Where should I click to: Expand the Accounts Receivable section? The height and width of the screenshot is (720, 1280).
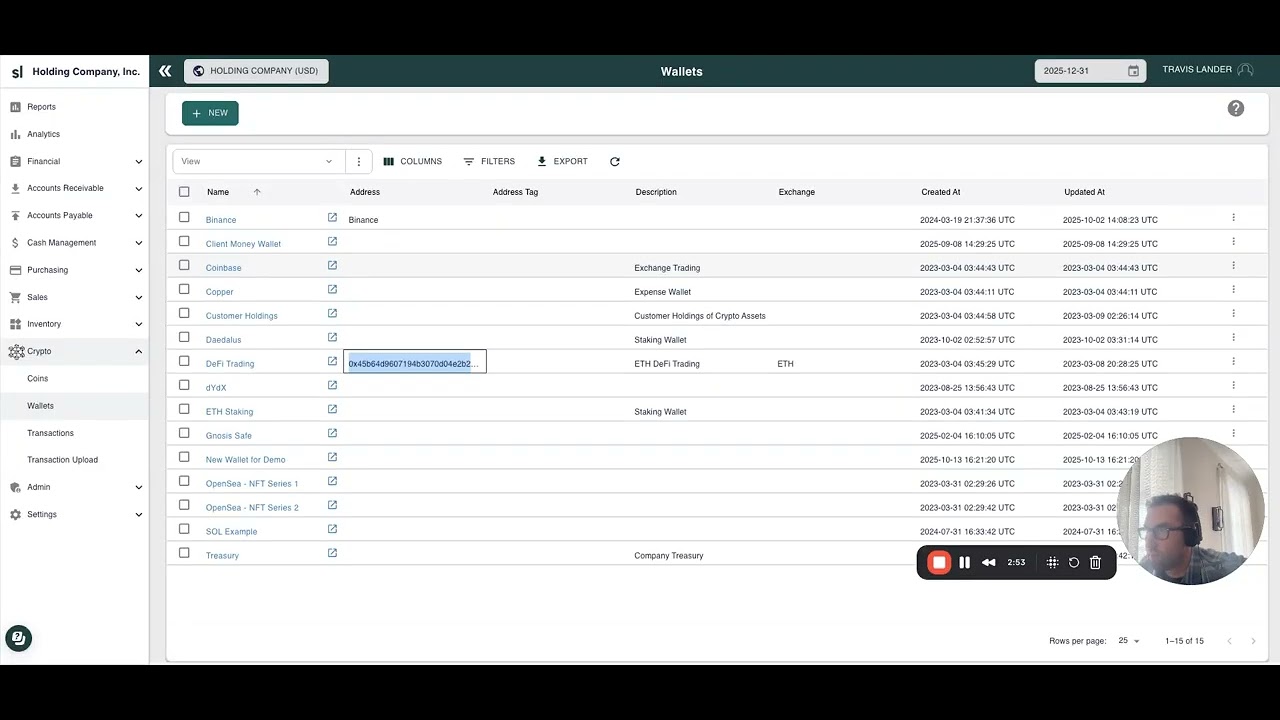pos(74,188)
